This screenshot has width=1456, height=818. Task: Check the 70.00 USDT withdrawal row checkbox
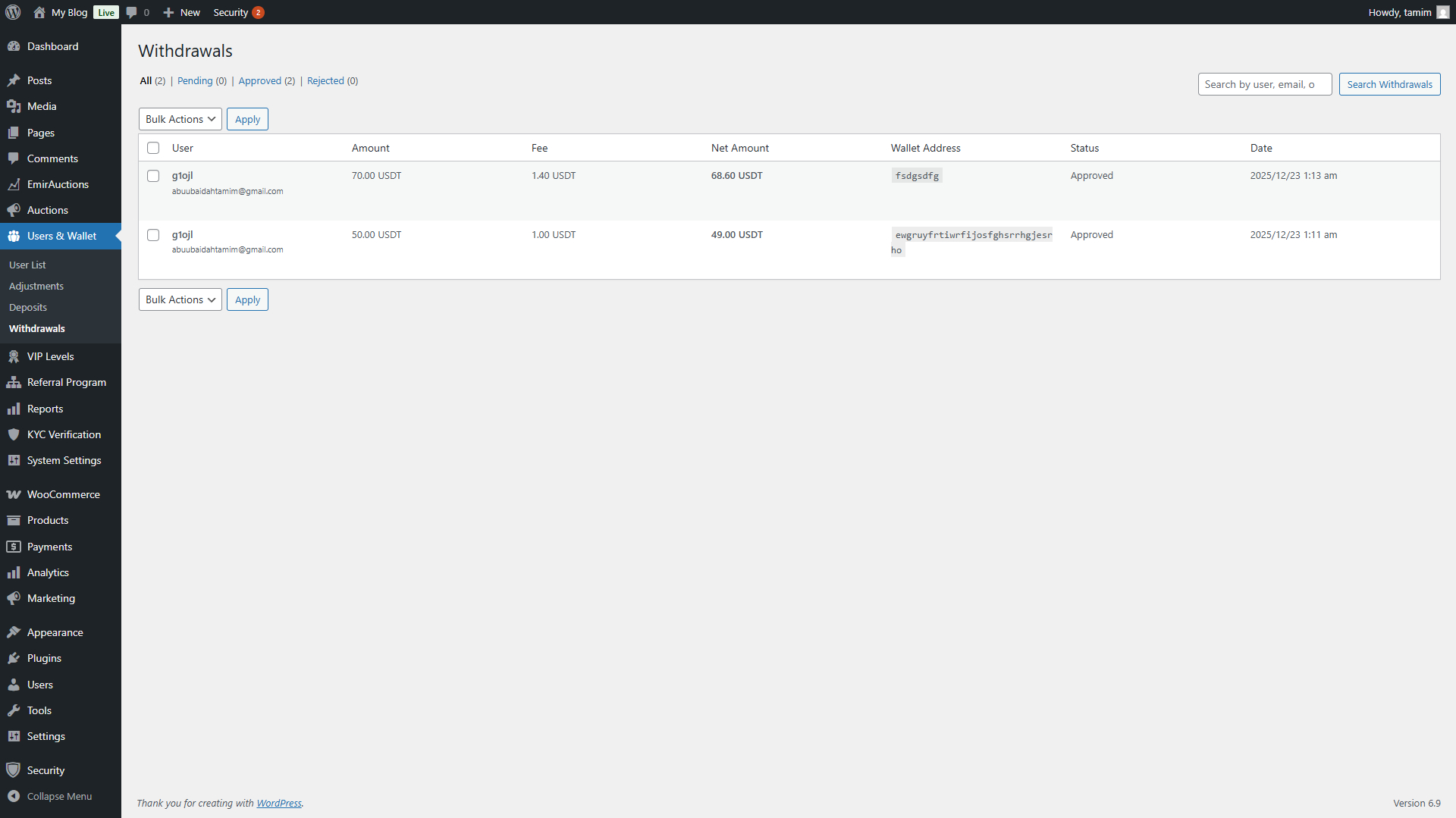point(153,176)
